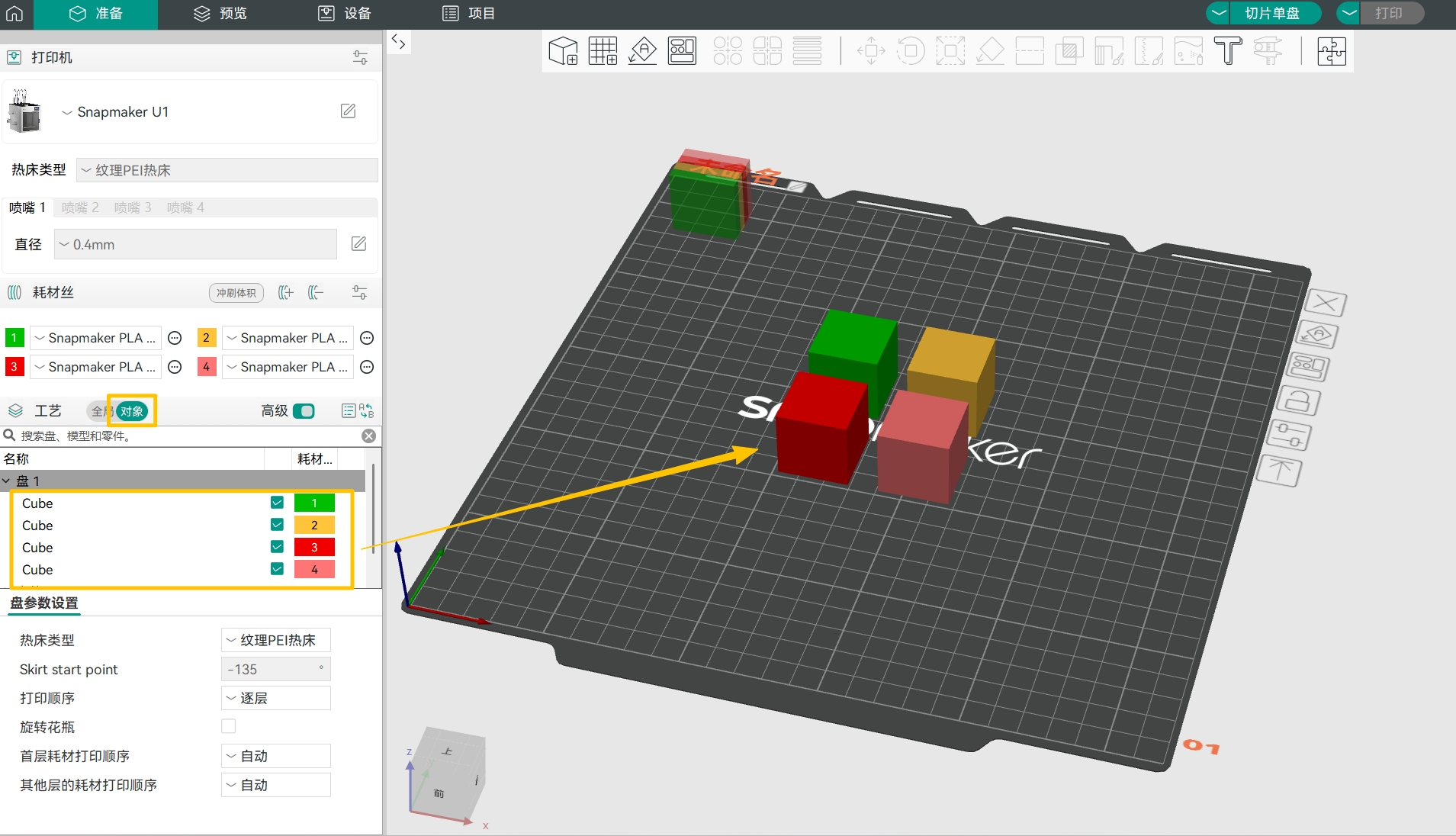Click the Add model cube icon
Image resolution: width=1456 pixels, height=836 pixels.
point(563,51)
